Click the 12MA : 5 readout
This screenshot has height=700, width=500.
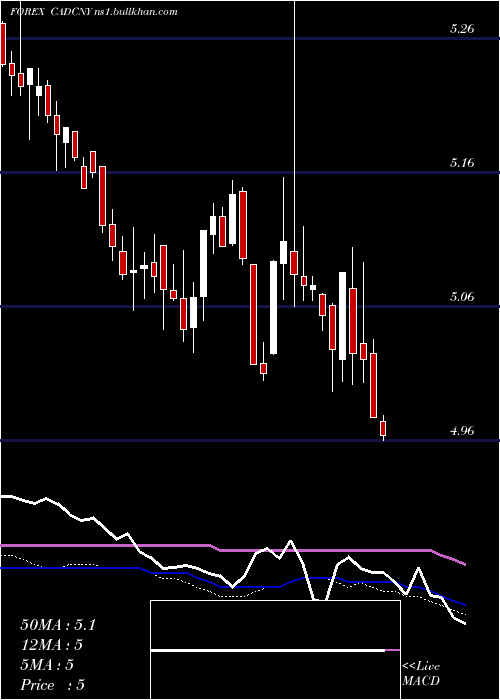(52, 645)
